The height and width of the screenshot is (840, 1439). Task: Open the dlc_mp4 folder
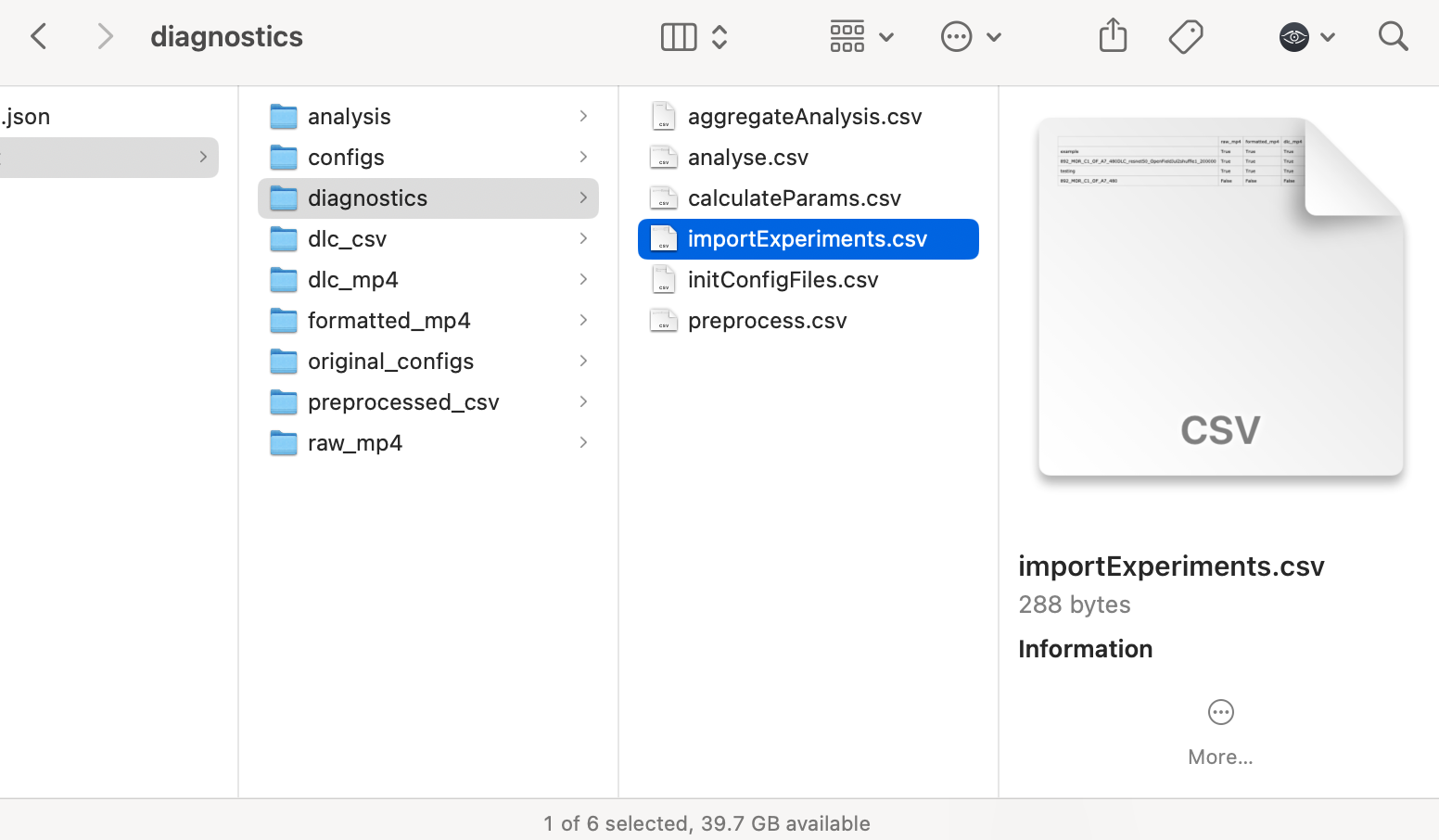[428, 280]
